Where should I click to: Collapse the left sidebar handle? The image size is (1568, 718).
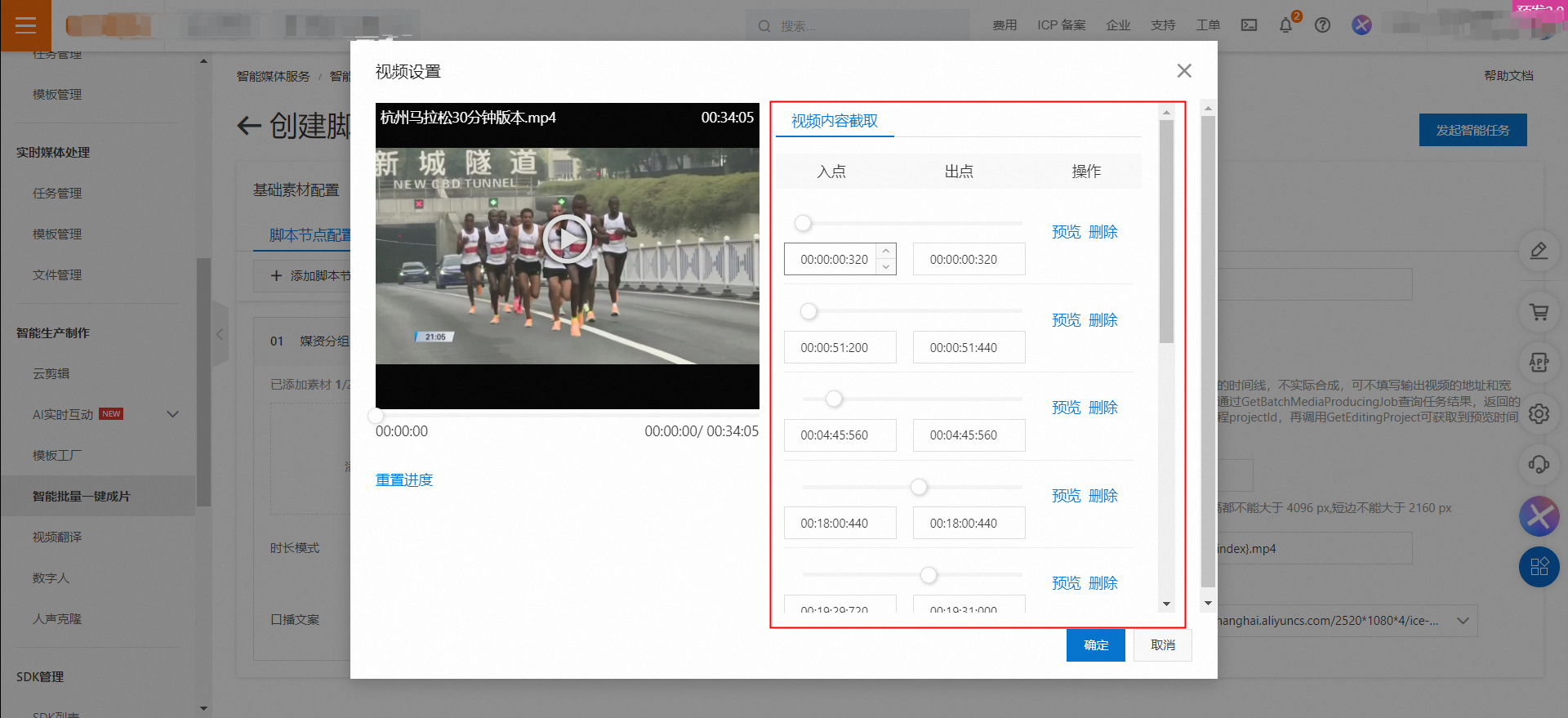point(220,334)
